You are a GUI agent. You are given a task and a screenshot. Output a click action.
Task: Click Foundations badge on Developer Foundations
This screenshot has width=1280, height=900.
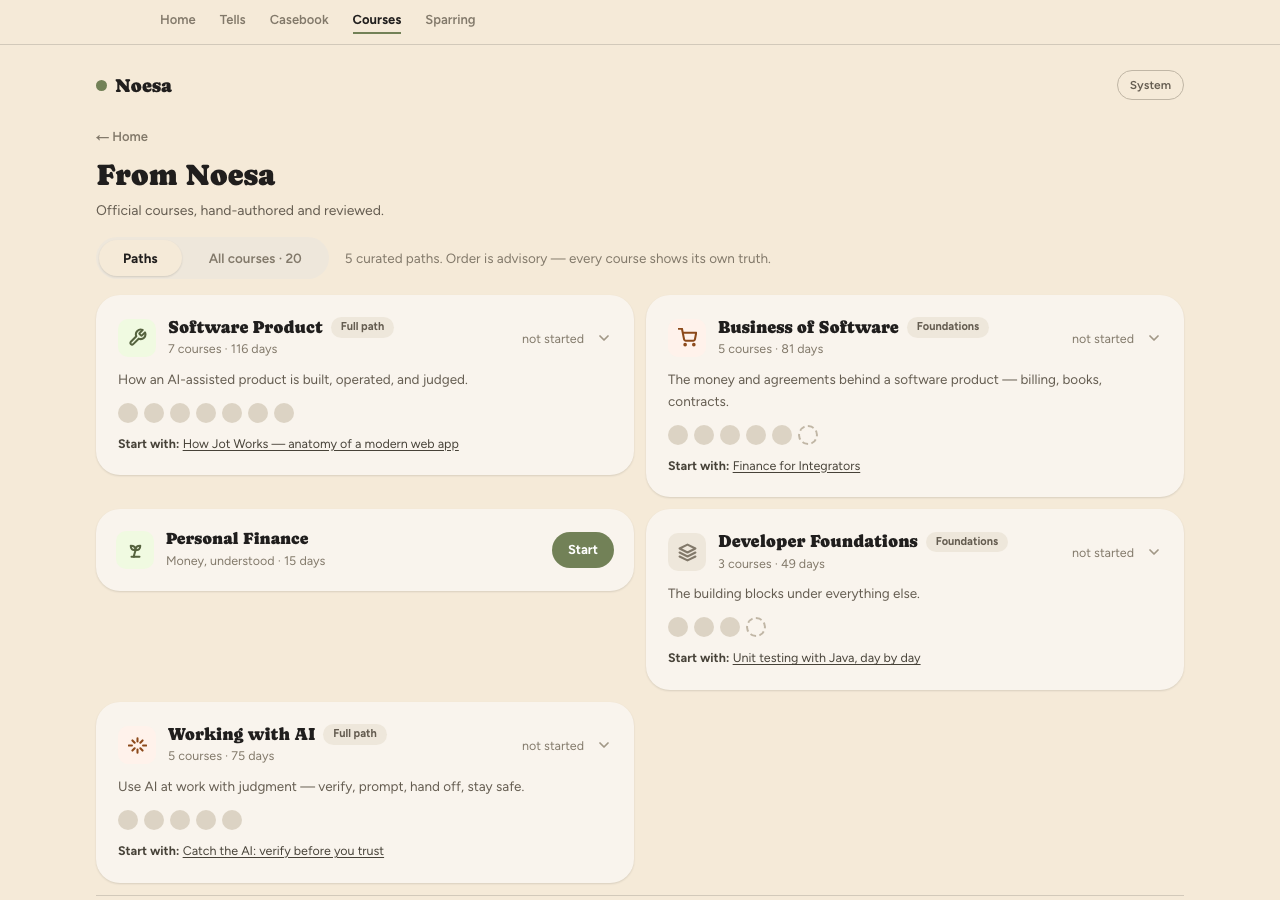[x=967, y=541]
